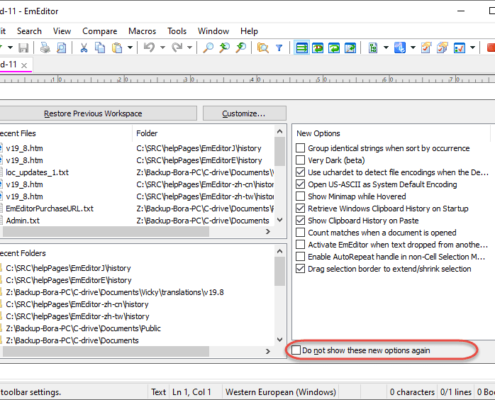This screenshot has width=495, height=400.
Task: Open Find in Files folder-magnifier icon
Action: 263,48
